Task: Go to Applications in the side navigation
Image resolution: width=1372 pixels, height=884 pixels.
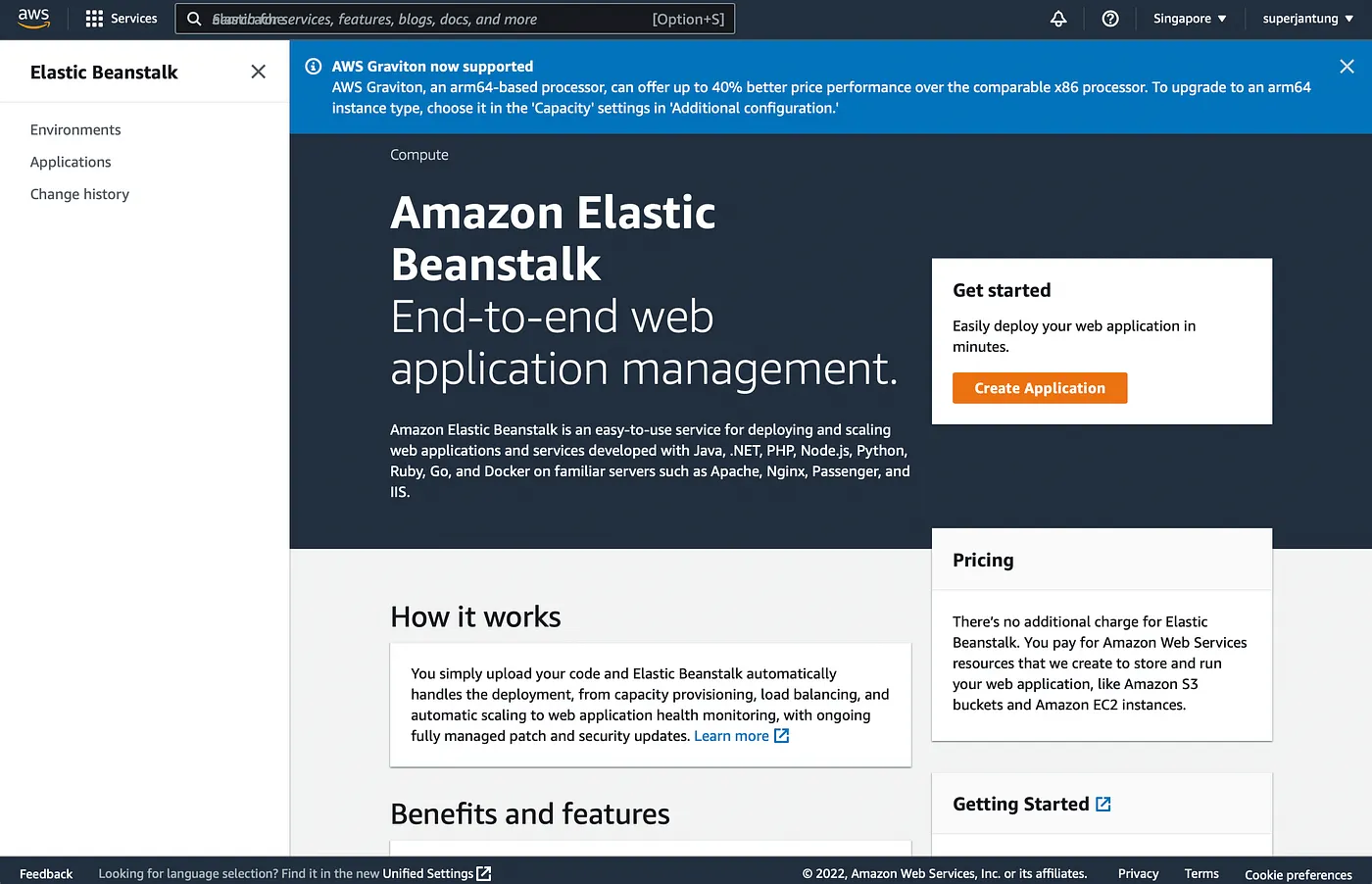Action: click(x=71, y=162)
